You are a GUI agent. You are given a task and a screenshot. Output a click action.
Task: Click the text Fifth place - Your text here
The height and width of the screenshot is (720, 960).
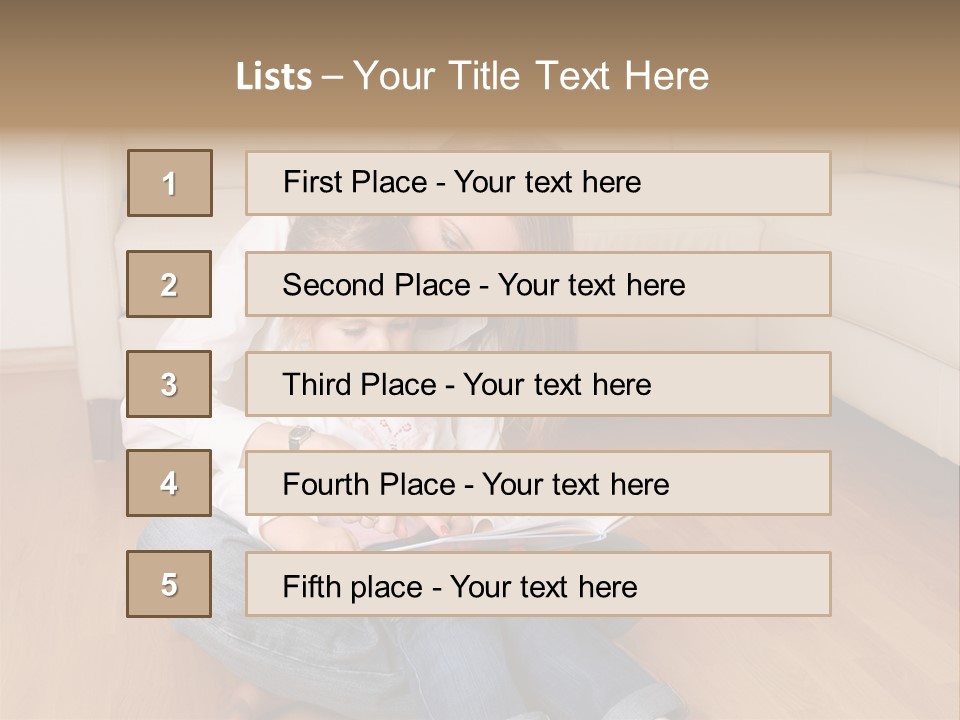click(460, 587)
